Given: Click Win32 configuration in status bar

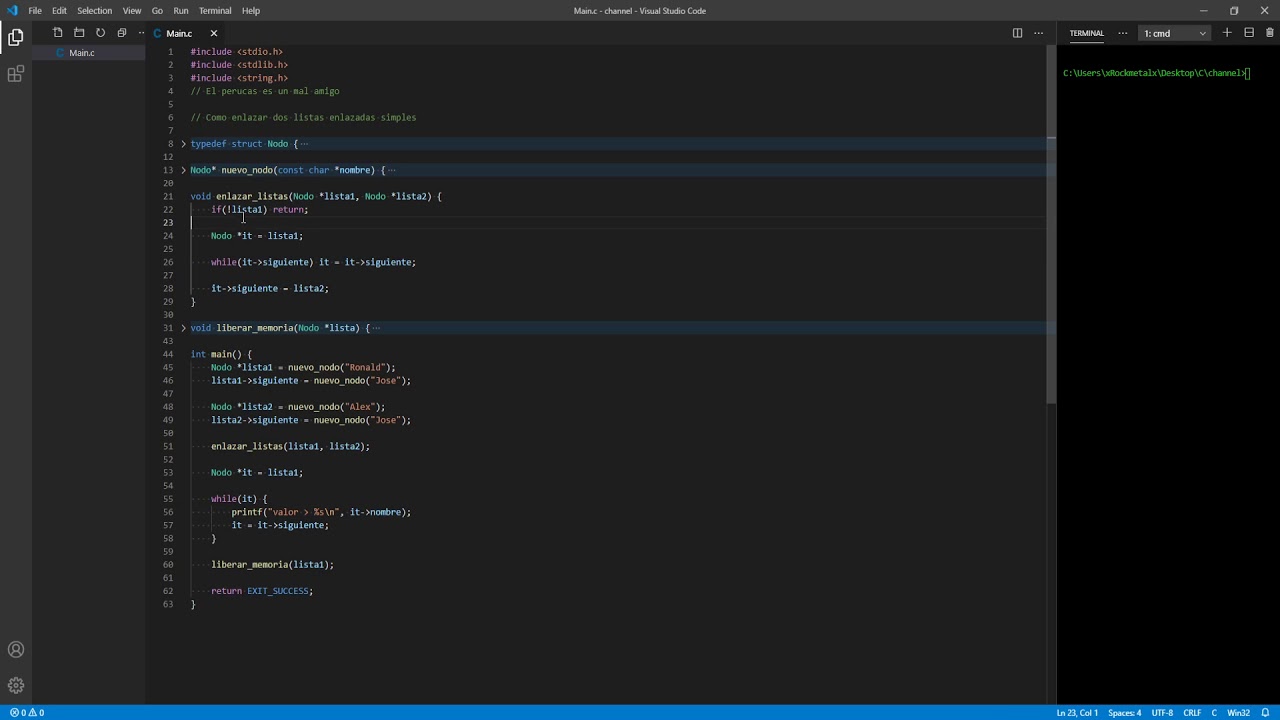Looking at the screenshot, I should (1238, 713).
